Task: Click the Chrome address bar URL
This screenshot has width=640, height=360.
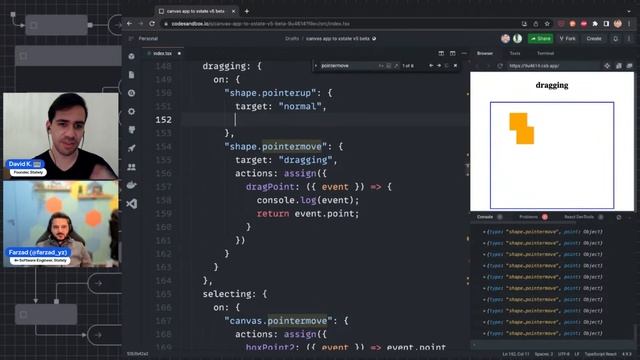Action: pos(260,24)
